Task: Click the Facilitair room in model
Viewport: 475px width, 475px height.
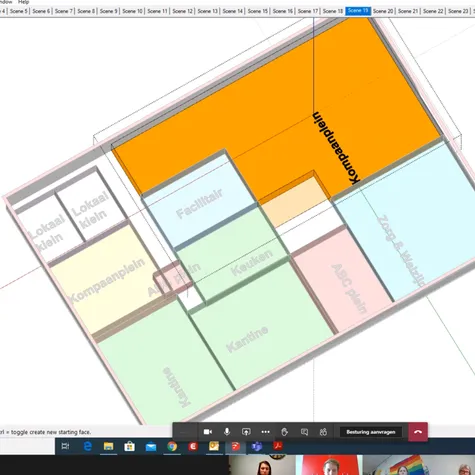Action: click(x=199, y=204)
